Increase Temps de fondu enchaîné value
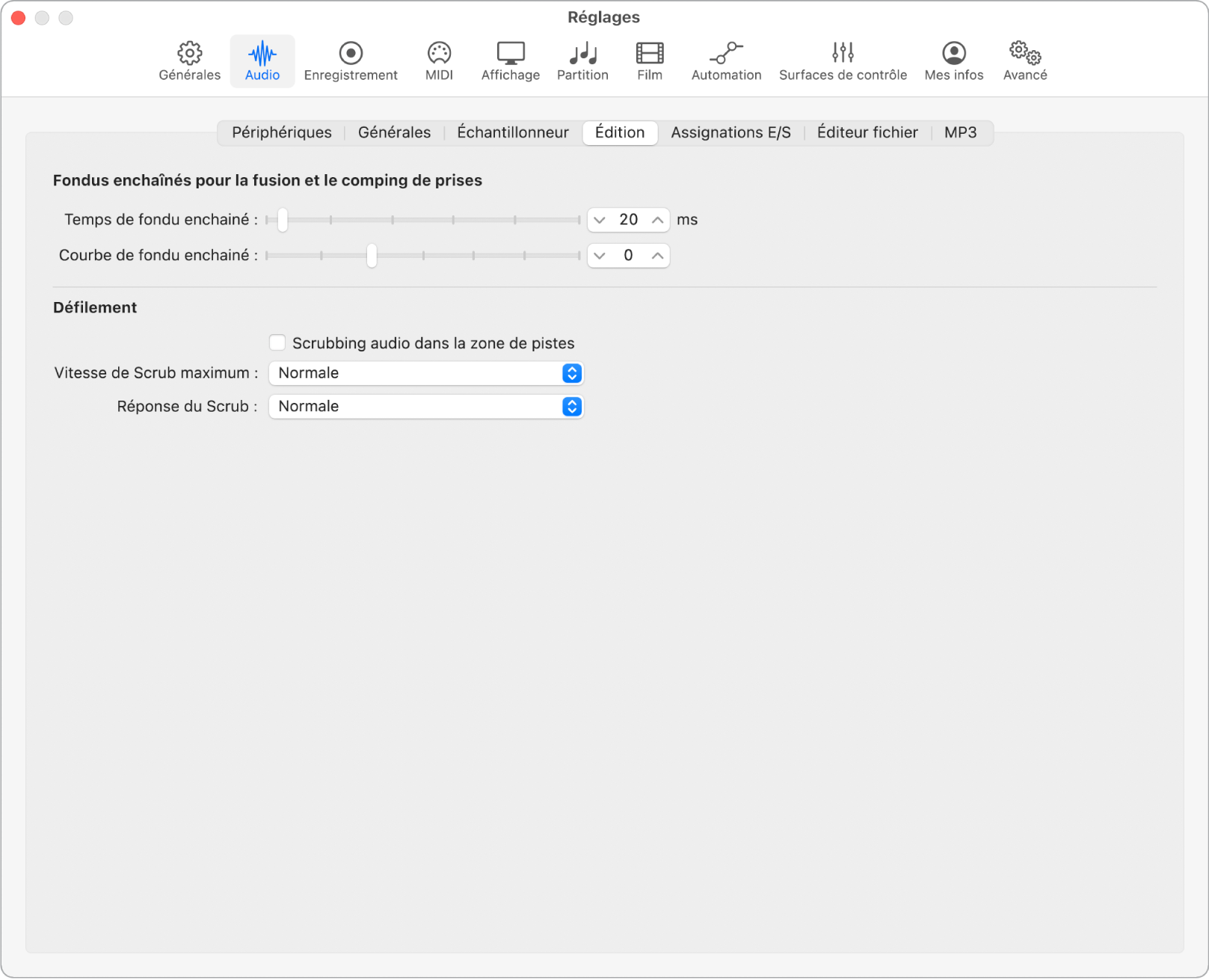The height and width of the screenshot is (980, 1209). pyautogui.click(x=657, y=220)
